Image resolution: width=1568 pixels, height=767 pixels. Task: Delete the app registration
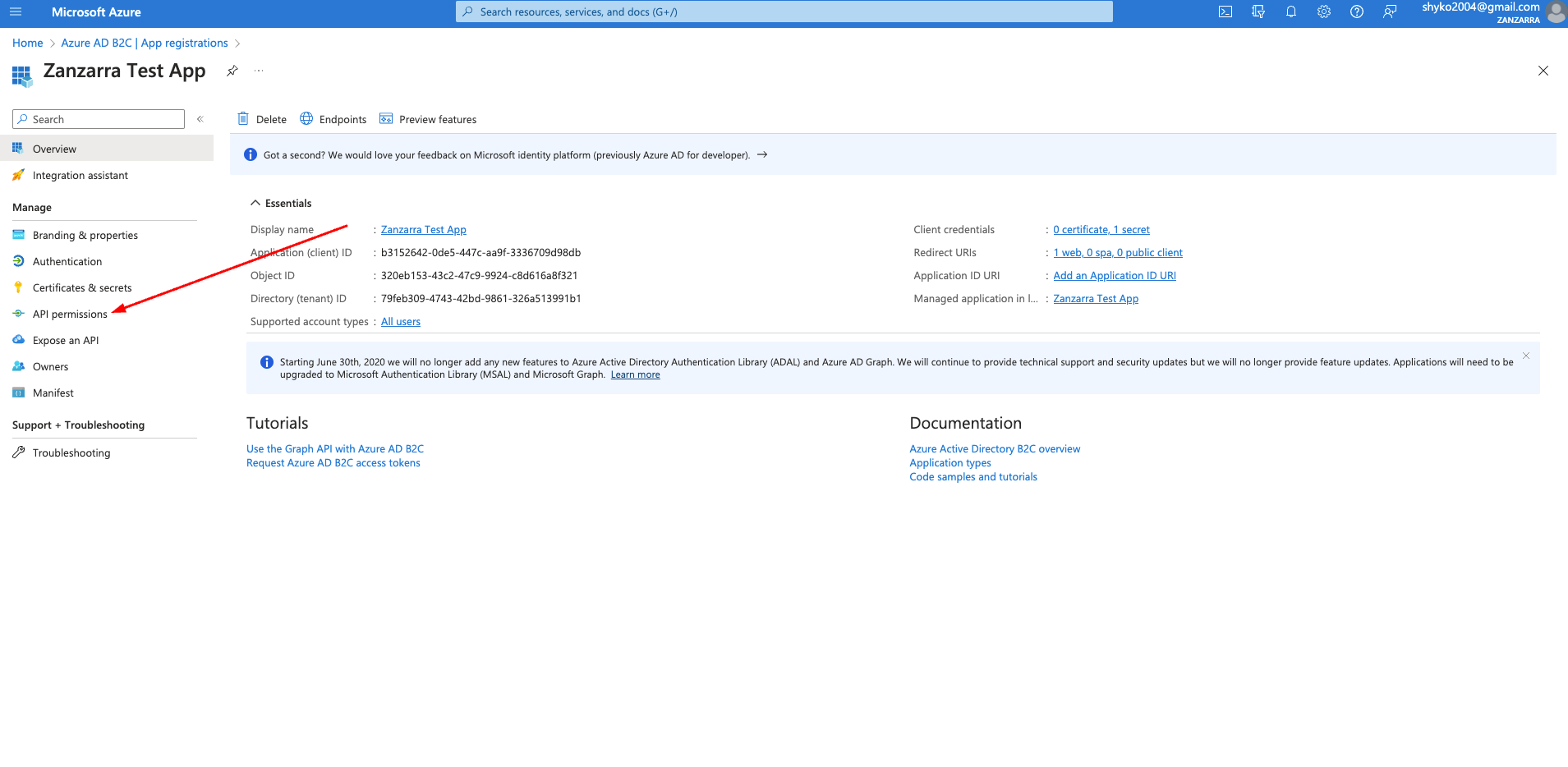(x=262, y=119)
